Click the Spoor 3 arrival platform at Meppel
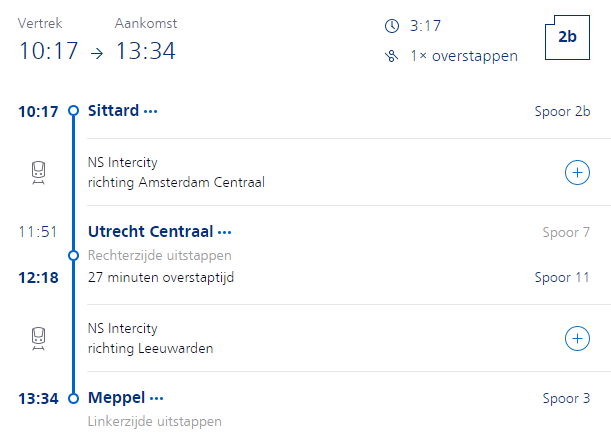The width and height of the screenshot is (611, 444). coord(566,398)
